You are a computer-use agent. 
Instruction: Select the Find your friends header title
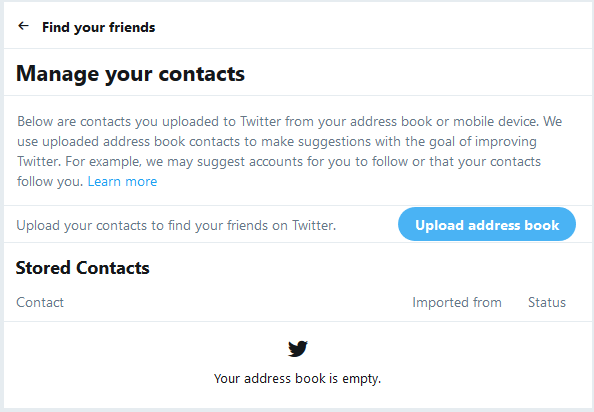[x=98, y=27]
